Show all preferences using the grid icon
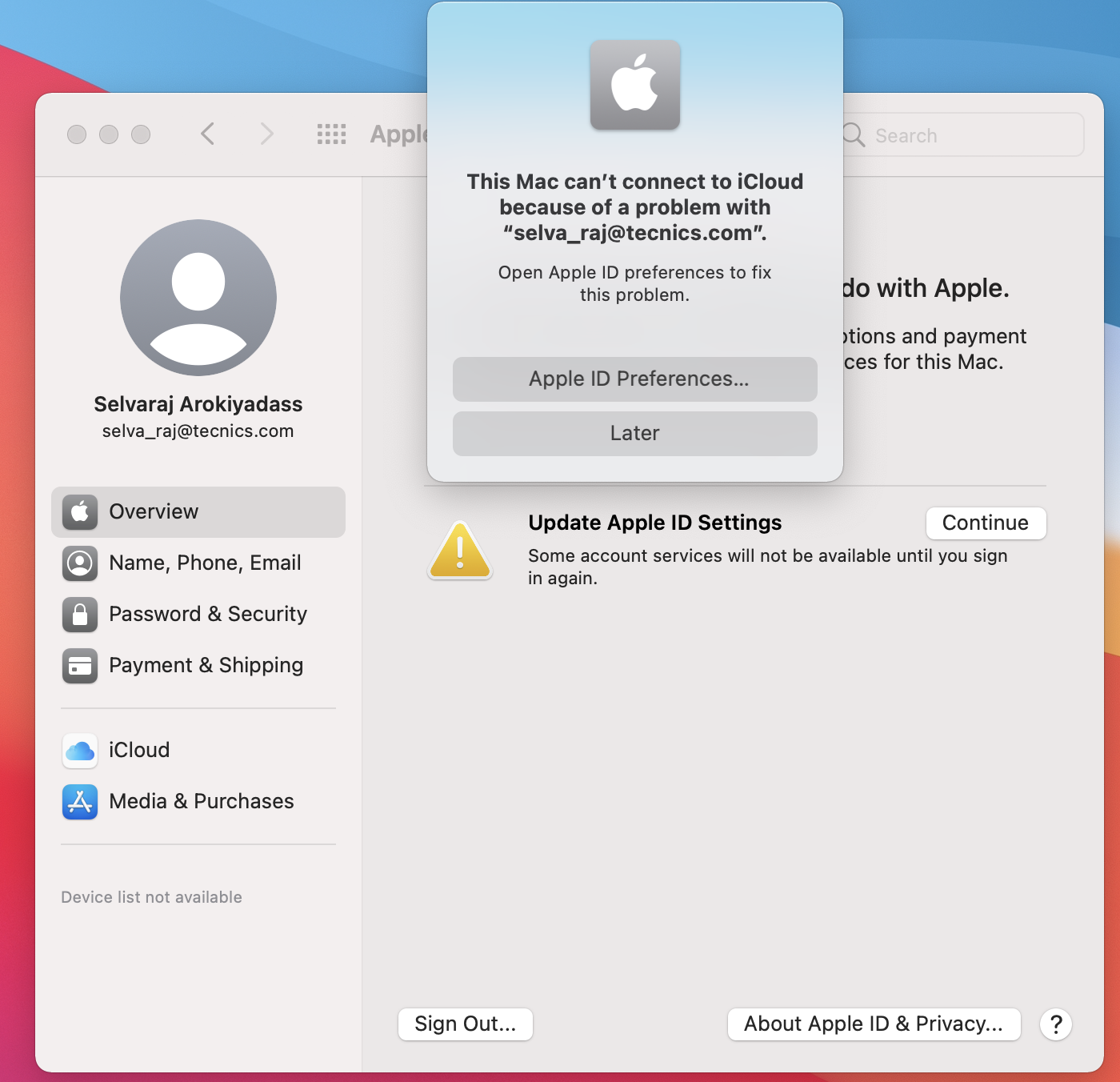1120x1082 pixels. [331, 134]
